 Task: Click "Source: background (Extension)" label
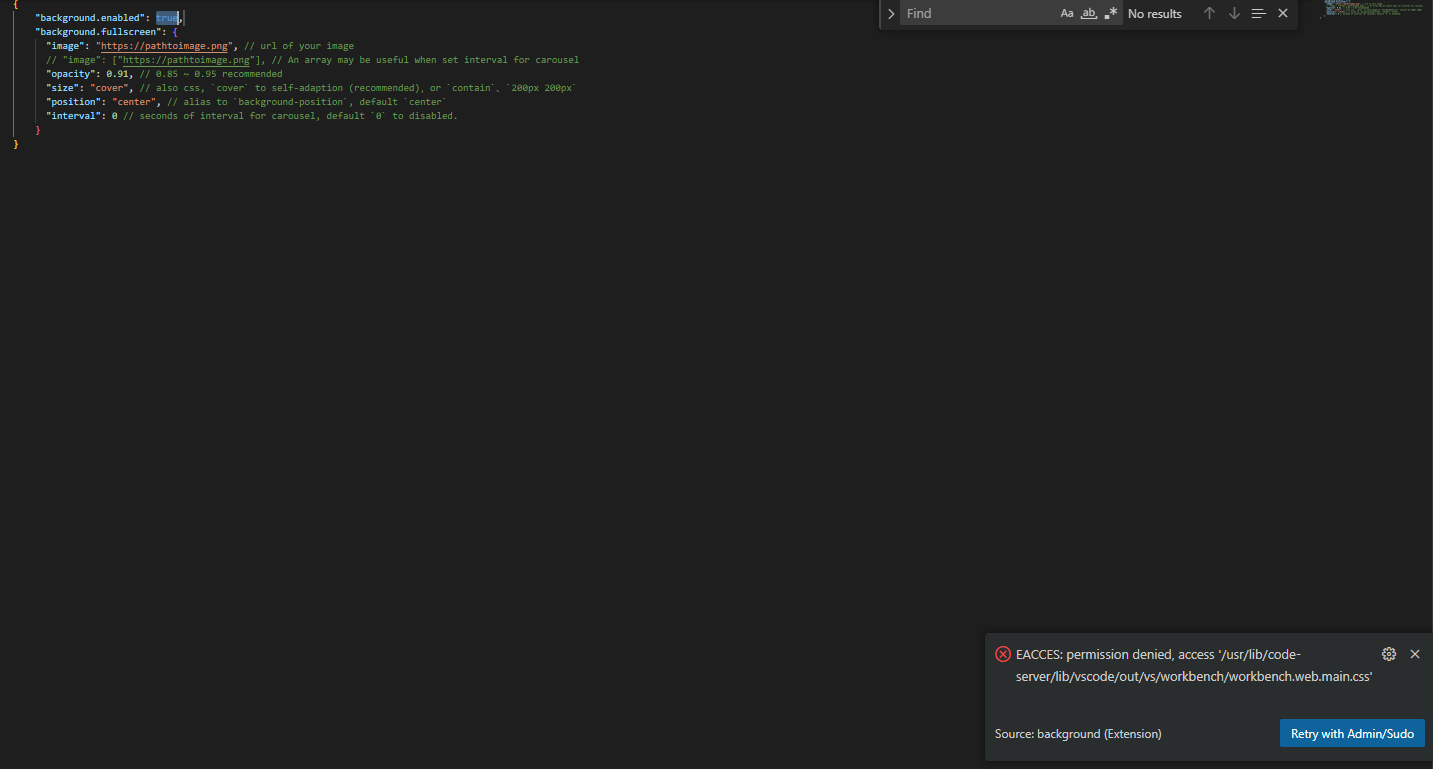pos(1078,734)
